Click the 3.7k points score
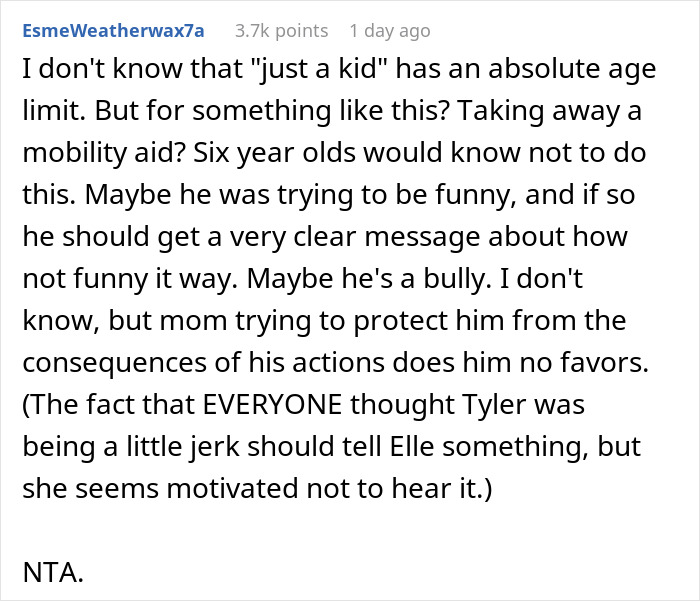The height and width of the screenshot is (601, 700). tap(279, 31)
